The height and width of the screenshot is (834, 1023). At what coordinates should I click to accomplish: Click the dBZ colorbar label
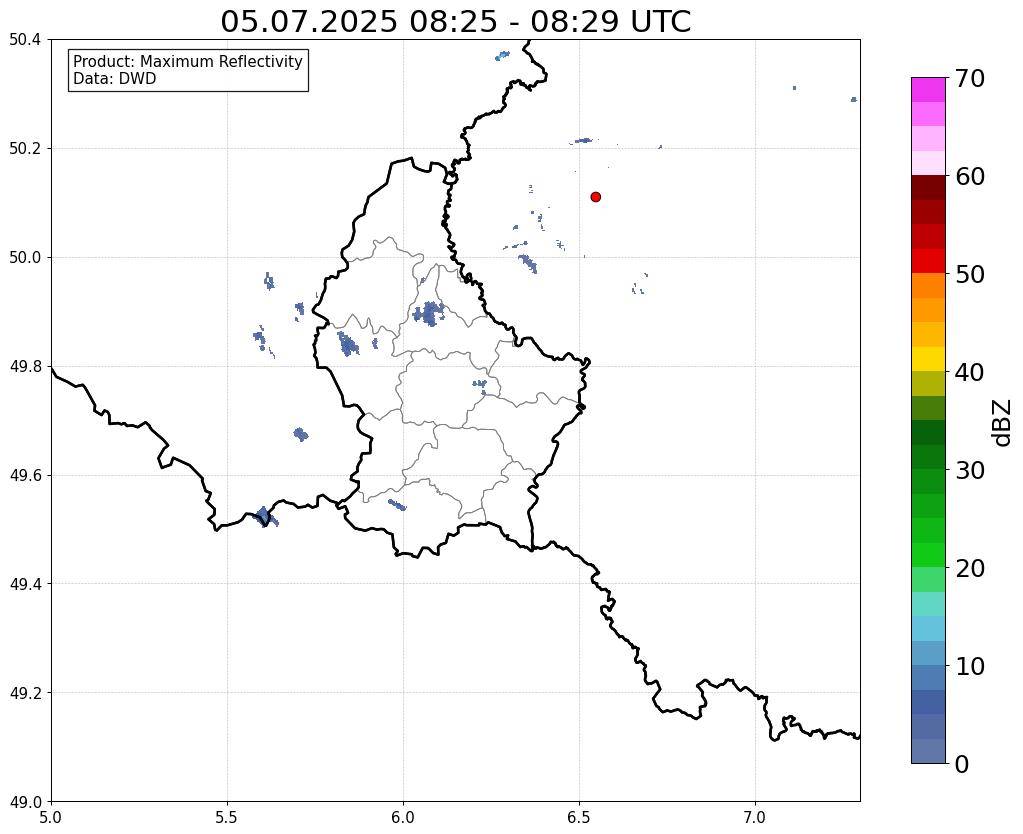point(1003,423)
